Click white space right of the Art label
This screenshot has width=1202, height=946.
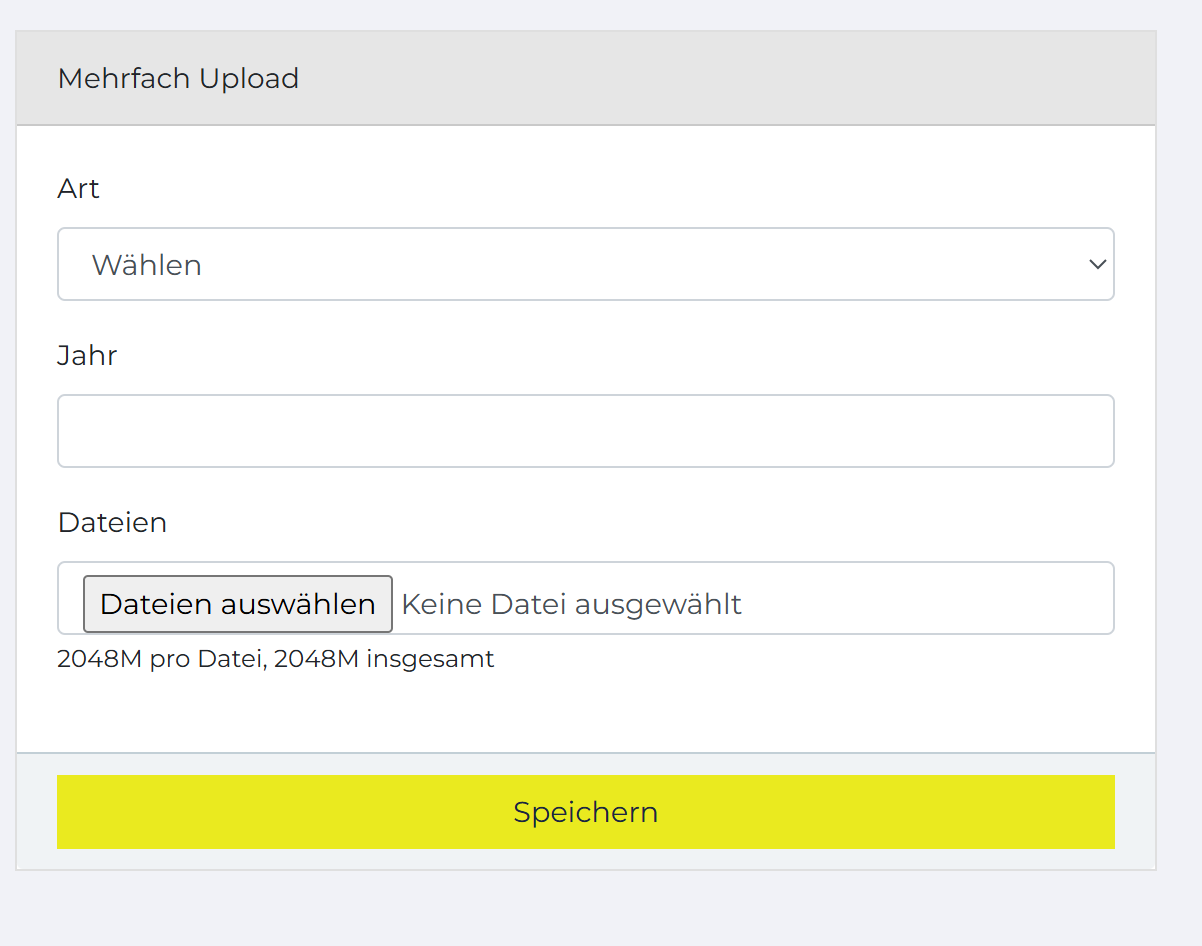(x=600, y=188)
